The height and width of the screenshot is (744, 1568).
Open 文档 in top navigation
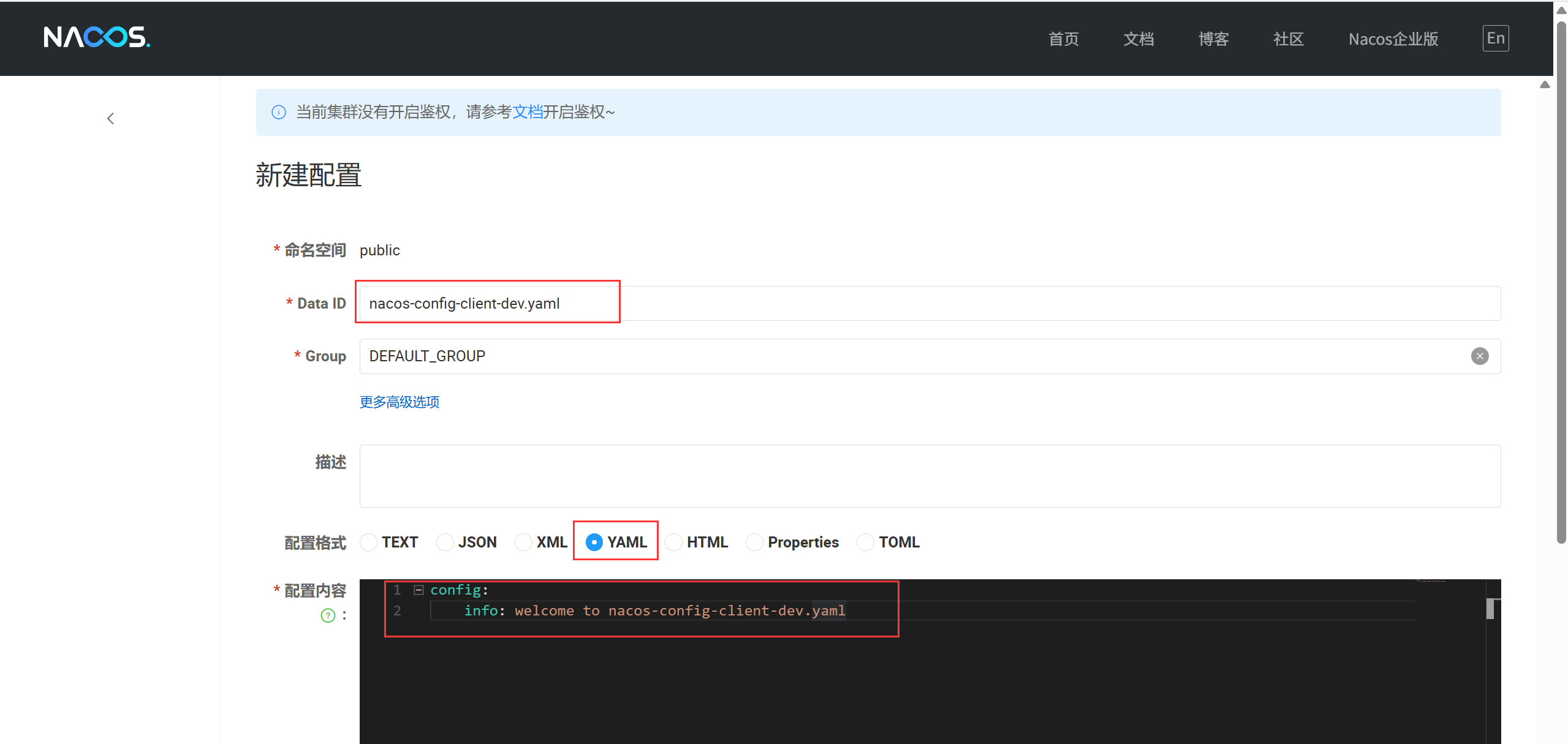click(1138, 39)
